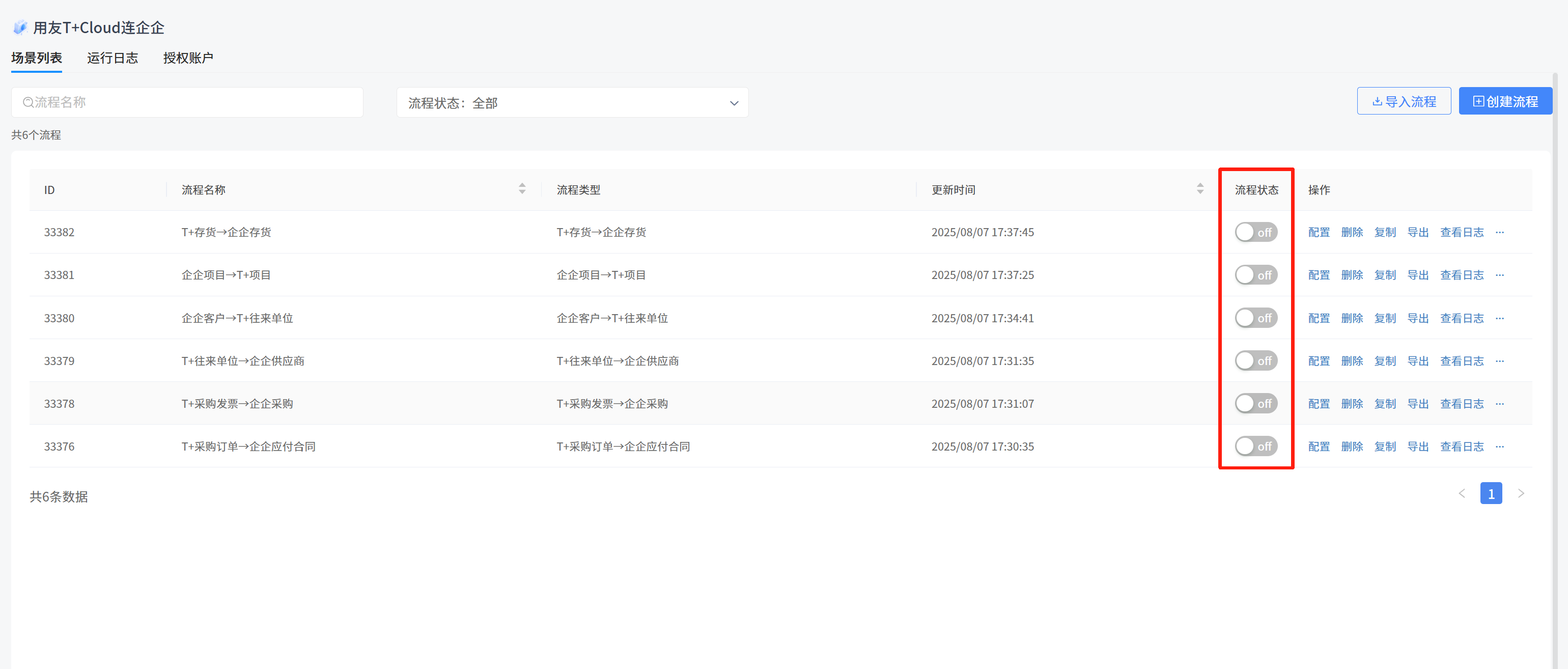Open the 运行日志 tab
1568x669 pixels.
[x=113, y=58]
